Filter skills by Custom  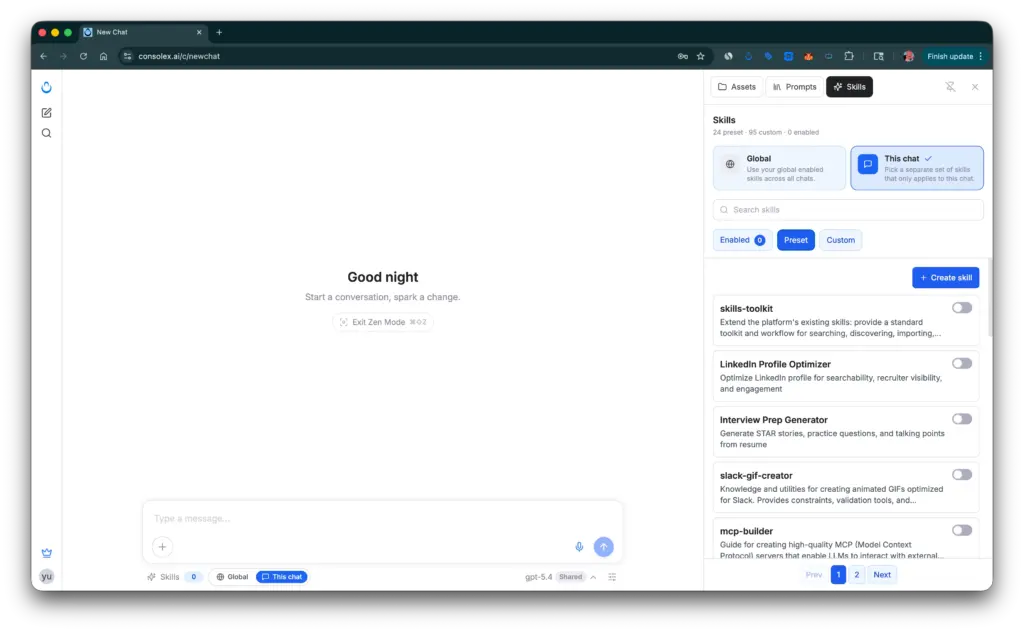(x=840, y=240)
